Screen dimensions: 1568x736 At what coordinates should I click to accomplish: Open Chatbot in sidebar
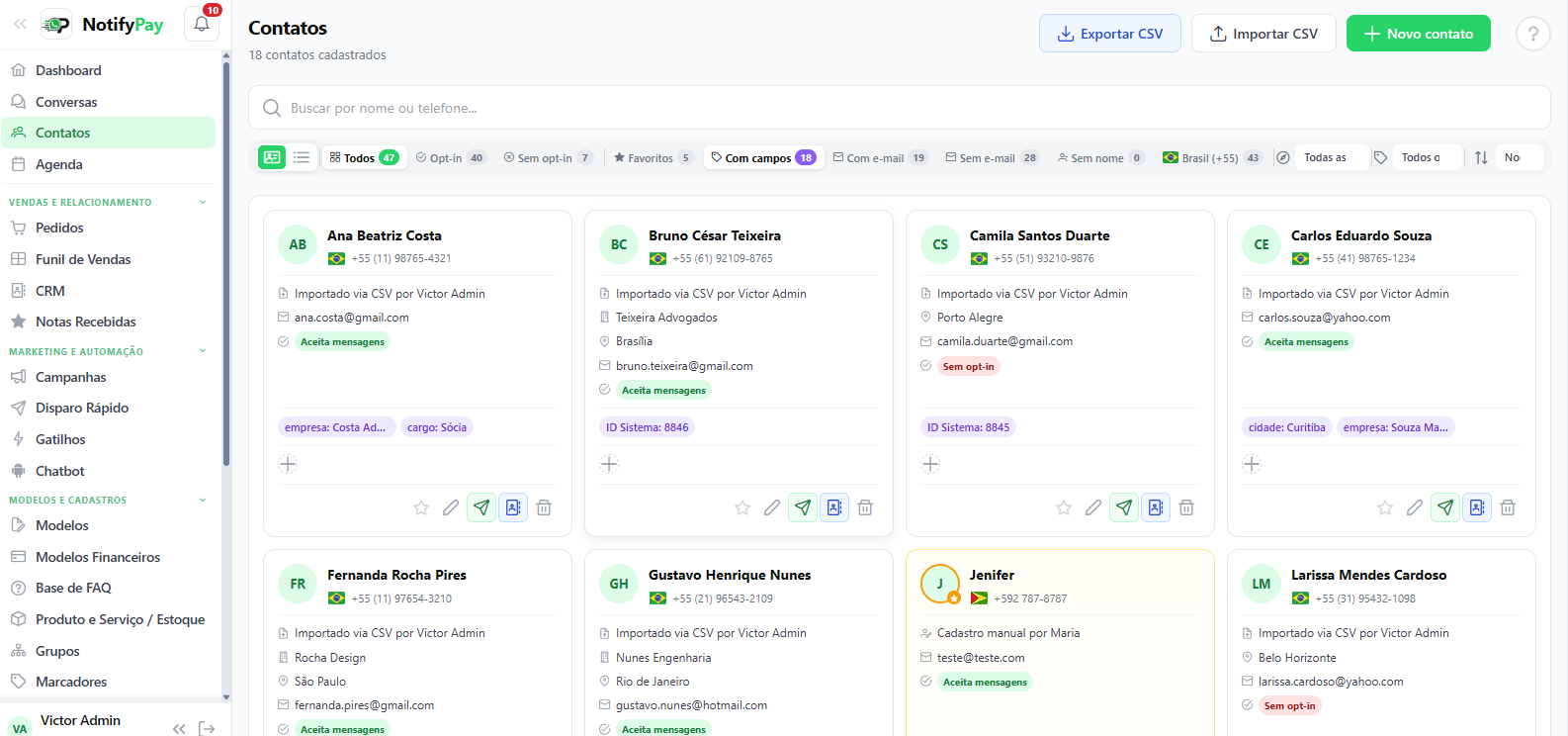[x=109, y=471]
